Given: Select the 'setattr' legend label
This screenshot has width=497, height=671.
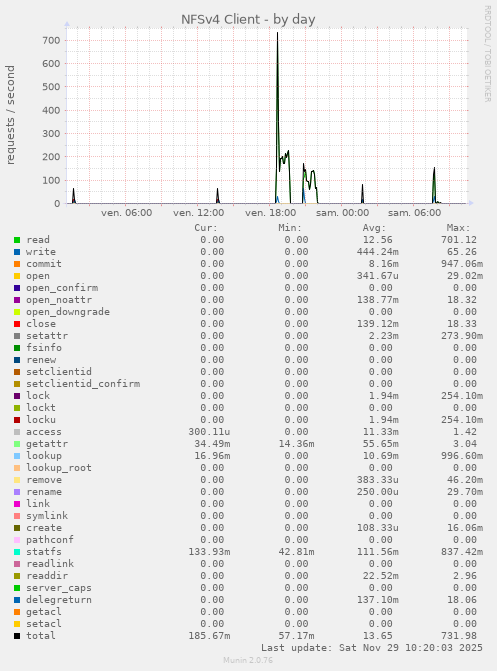Looking at the screenshot, I should pos(47,336).
